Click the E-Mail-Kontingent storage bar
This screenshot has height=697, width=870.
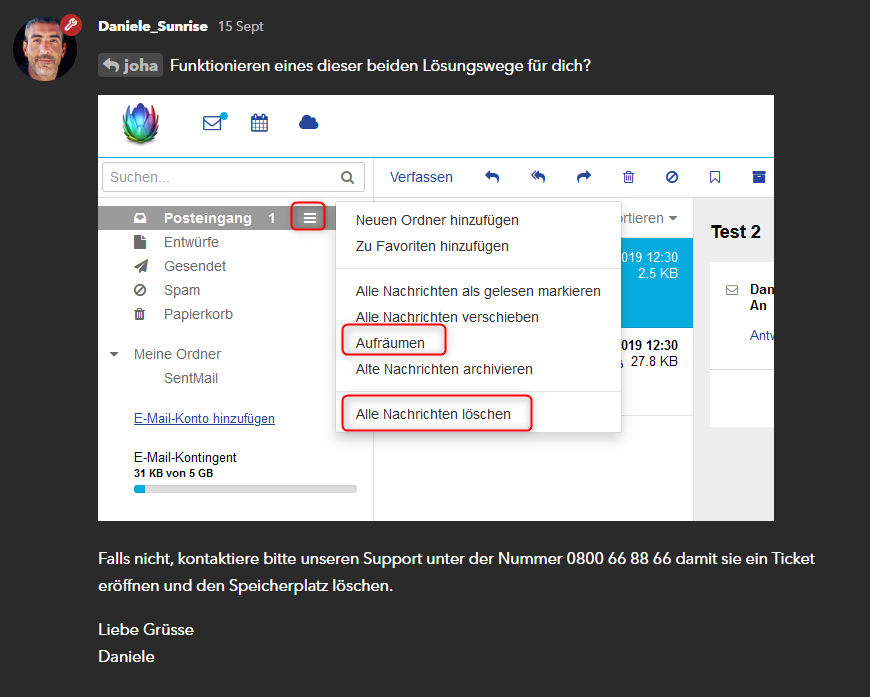pos(245,489)
